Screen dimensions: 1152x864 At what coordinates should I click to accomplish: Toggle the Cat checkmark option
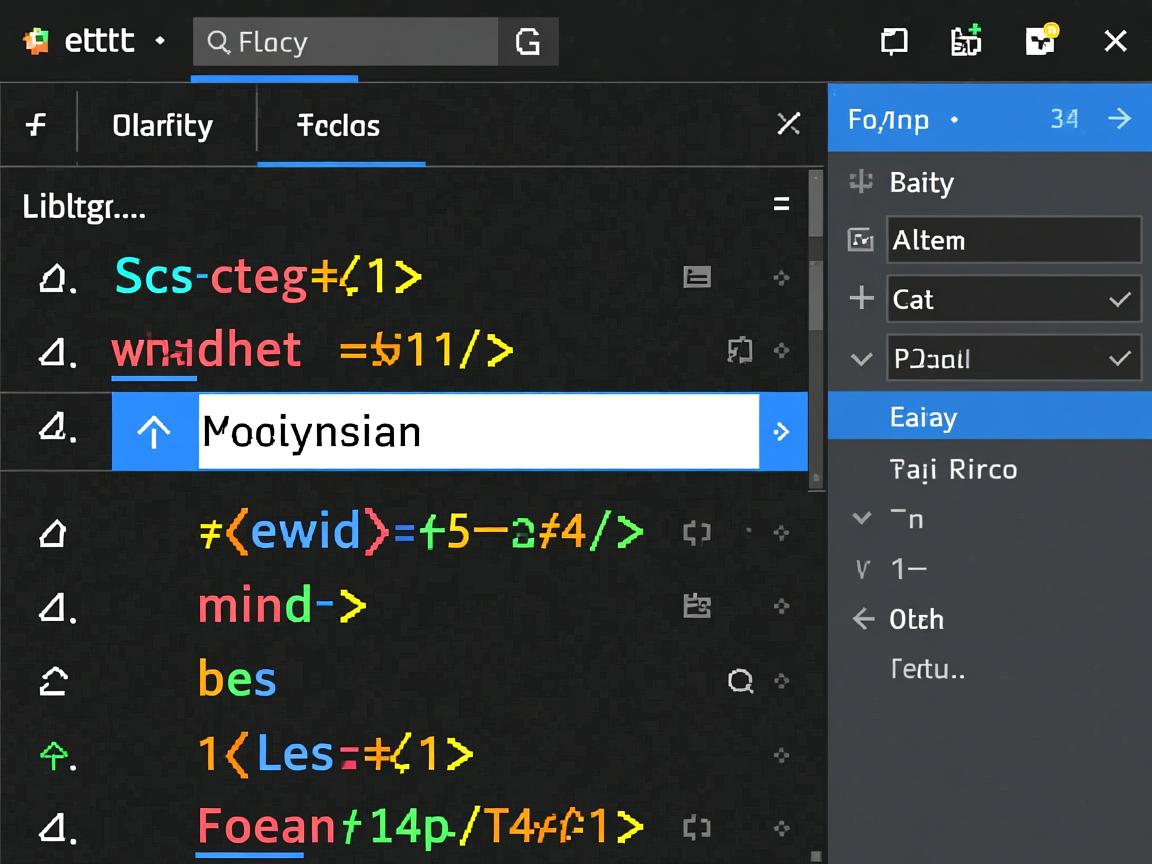click(1120, 299)
